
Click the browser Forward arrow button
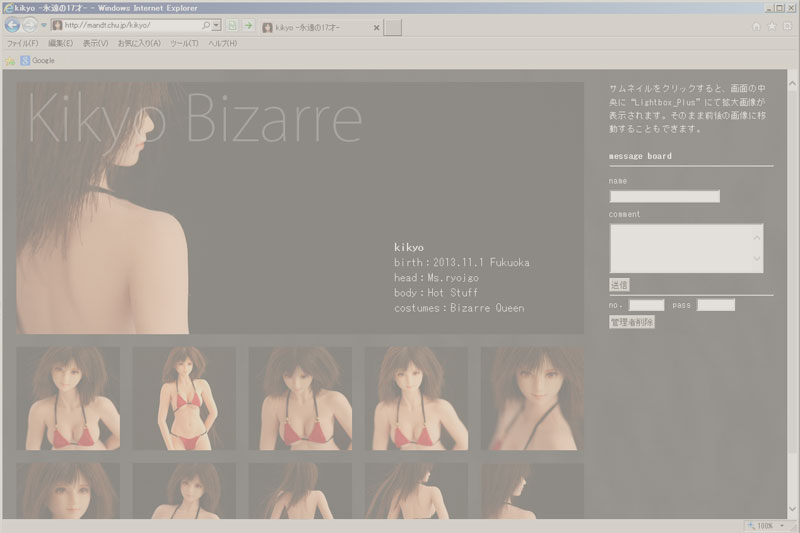pyautogui.click(x=30, y=25)
